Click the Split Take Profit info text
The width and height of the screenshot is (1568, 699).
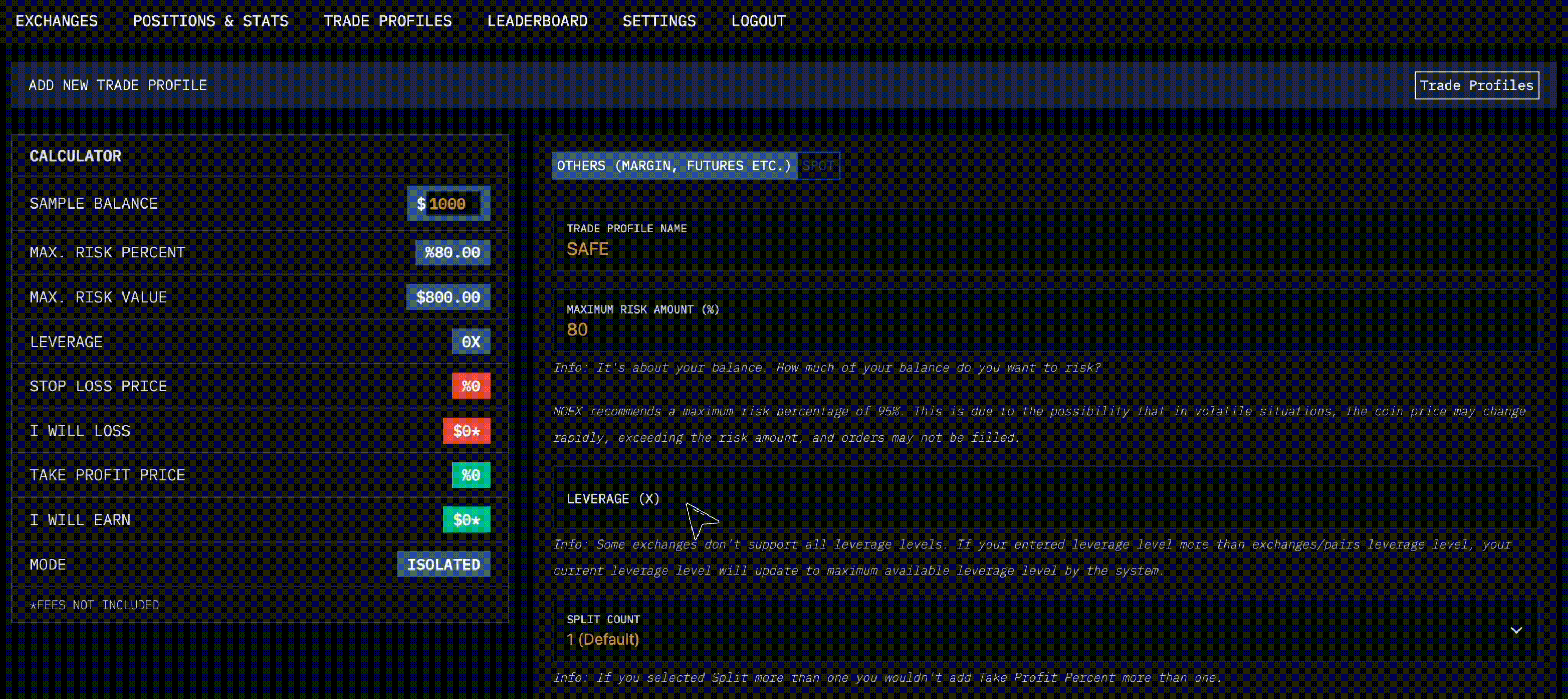[x=887, y=678]
